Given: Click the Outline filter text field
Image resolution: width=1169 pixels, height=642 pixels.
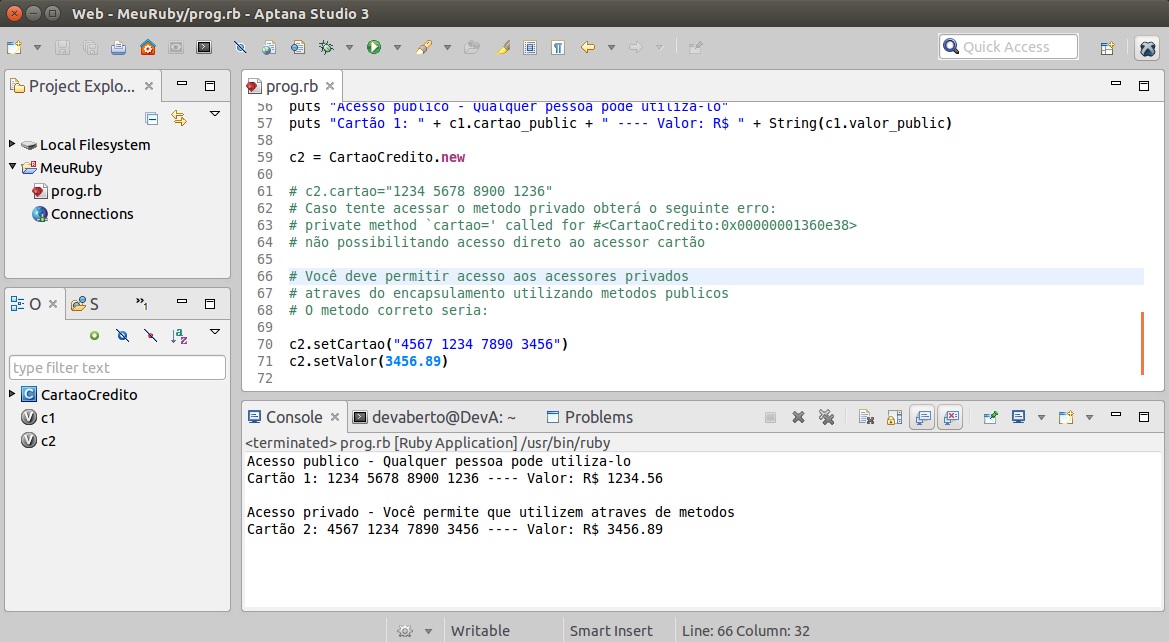Looking at the screenshot, I should [x=117, y=368].
